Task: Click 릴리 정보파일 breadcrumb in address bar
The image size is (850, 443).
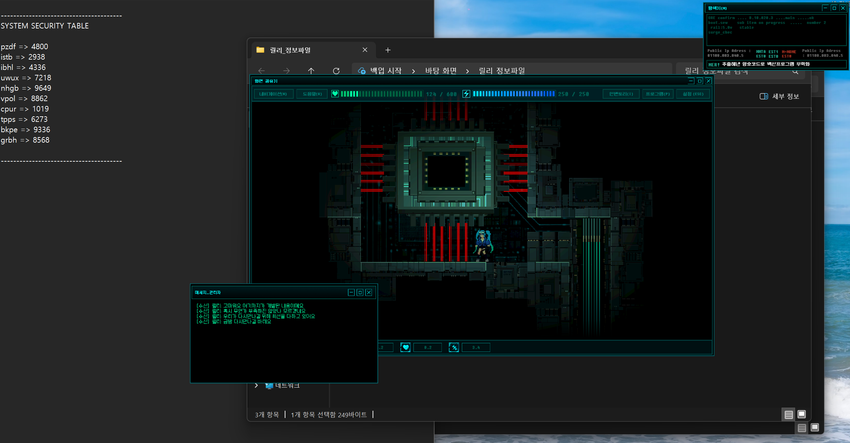Action: coord(502,71)
